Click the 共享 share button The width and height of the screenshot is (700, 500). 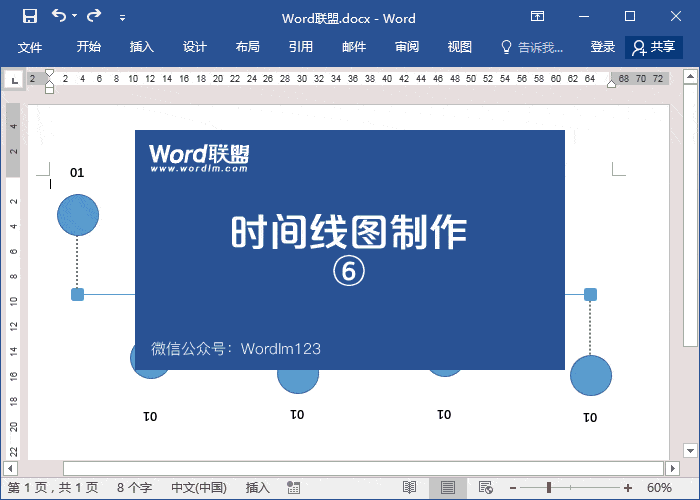click(654, 47)
